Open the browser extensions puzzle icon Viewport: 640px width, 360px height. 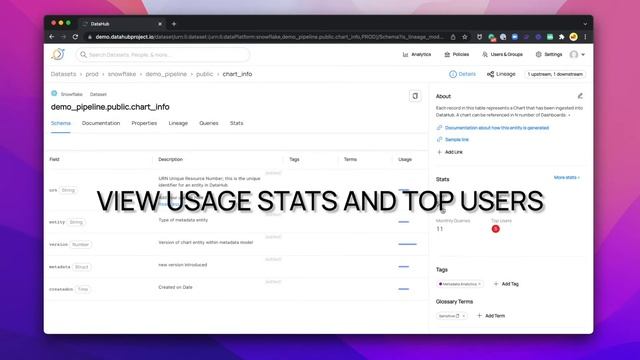562,37
